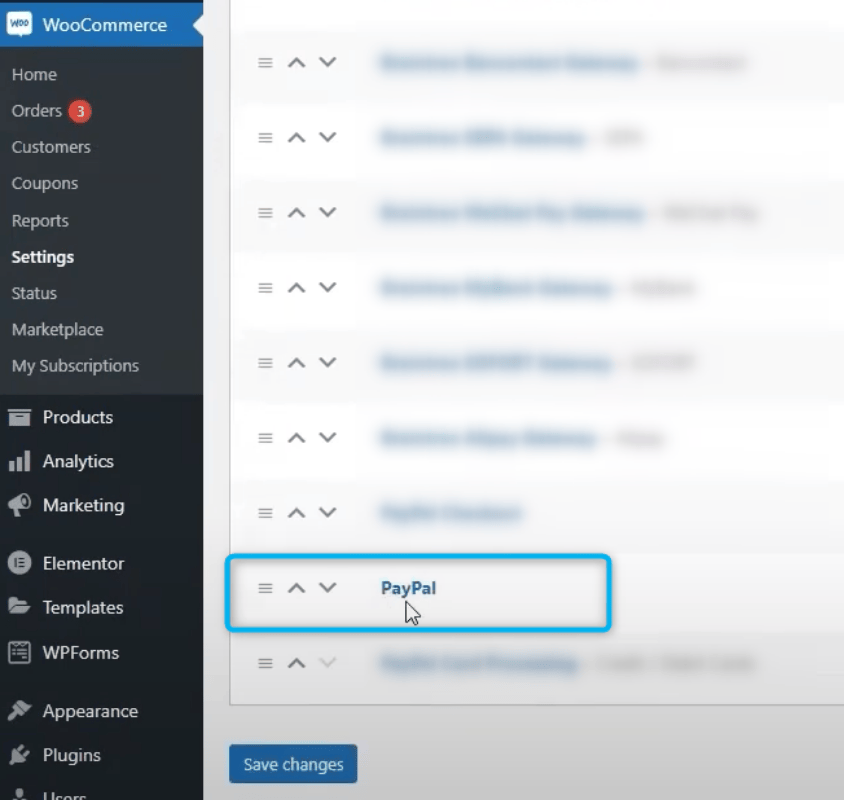Save changes to payment settings

(293, 764)
